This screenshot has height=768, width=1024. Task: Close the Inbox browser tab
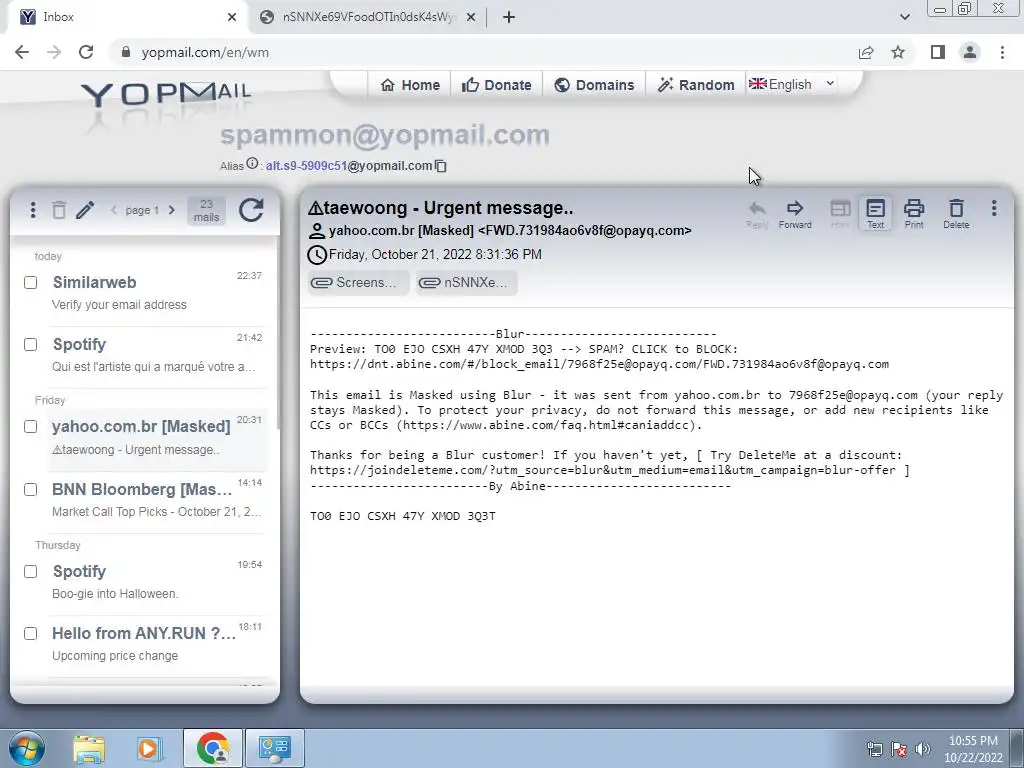tap(232, 17)
